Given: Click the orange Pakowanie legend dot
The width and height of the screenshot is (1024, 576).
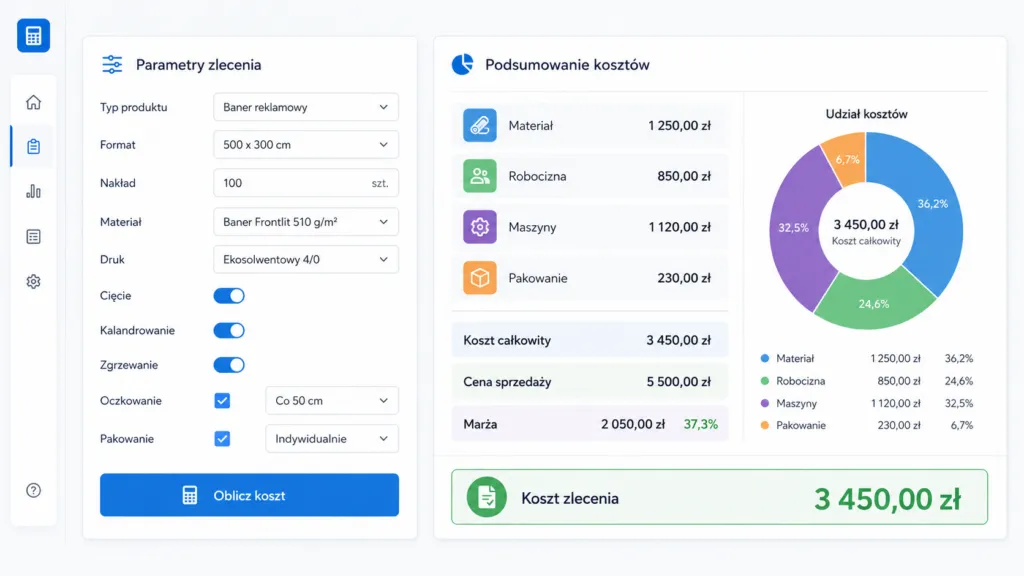Looking at the screenshot, I should pos(765,425).
